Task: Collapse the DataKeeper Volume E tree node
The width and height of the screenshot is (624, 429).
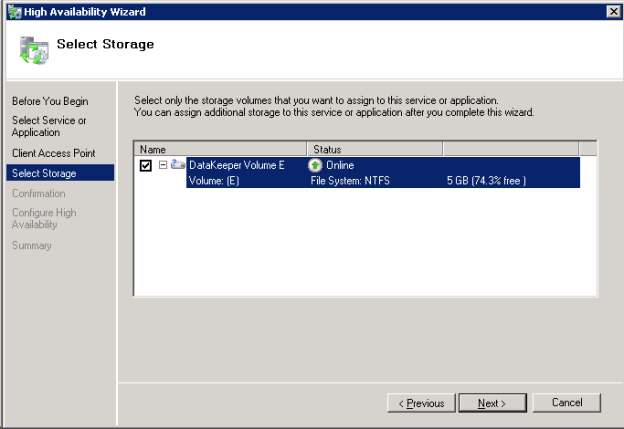Action: [x=163, y=165]
